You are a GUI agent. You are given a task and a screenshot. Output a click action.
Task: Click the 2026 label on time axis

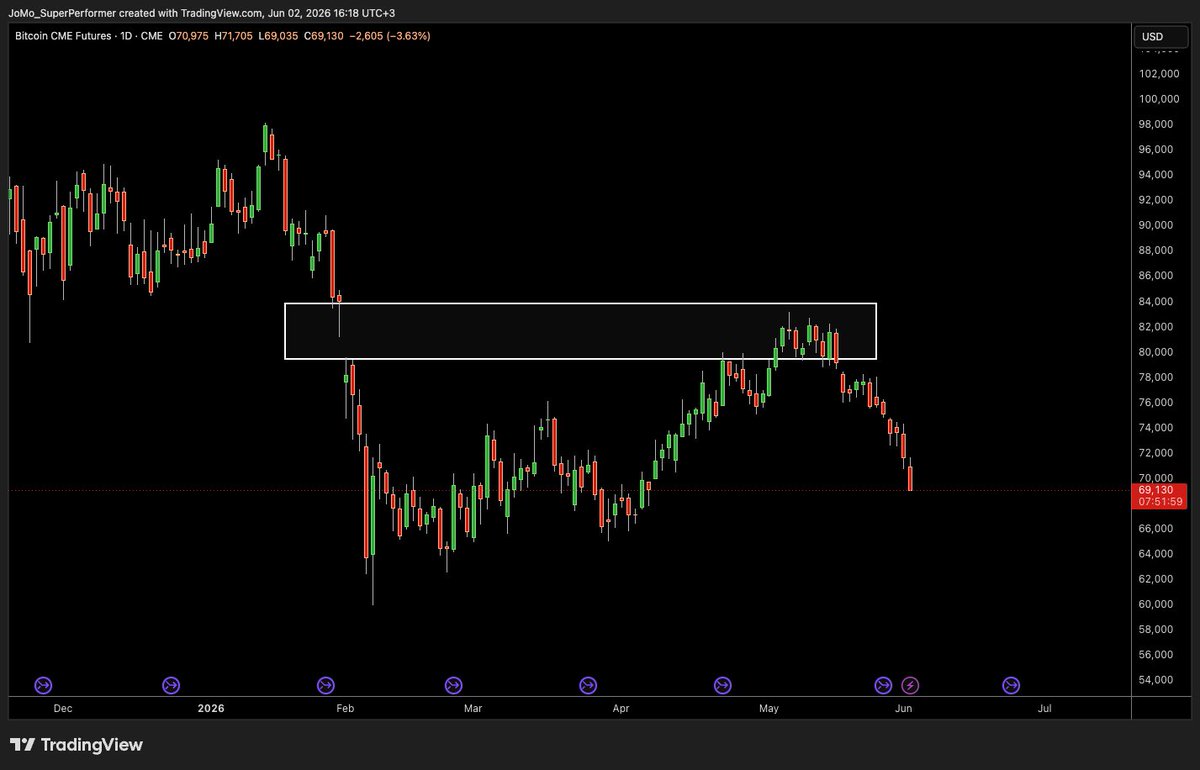pos(211,708)
